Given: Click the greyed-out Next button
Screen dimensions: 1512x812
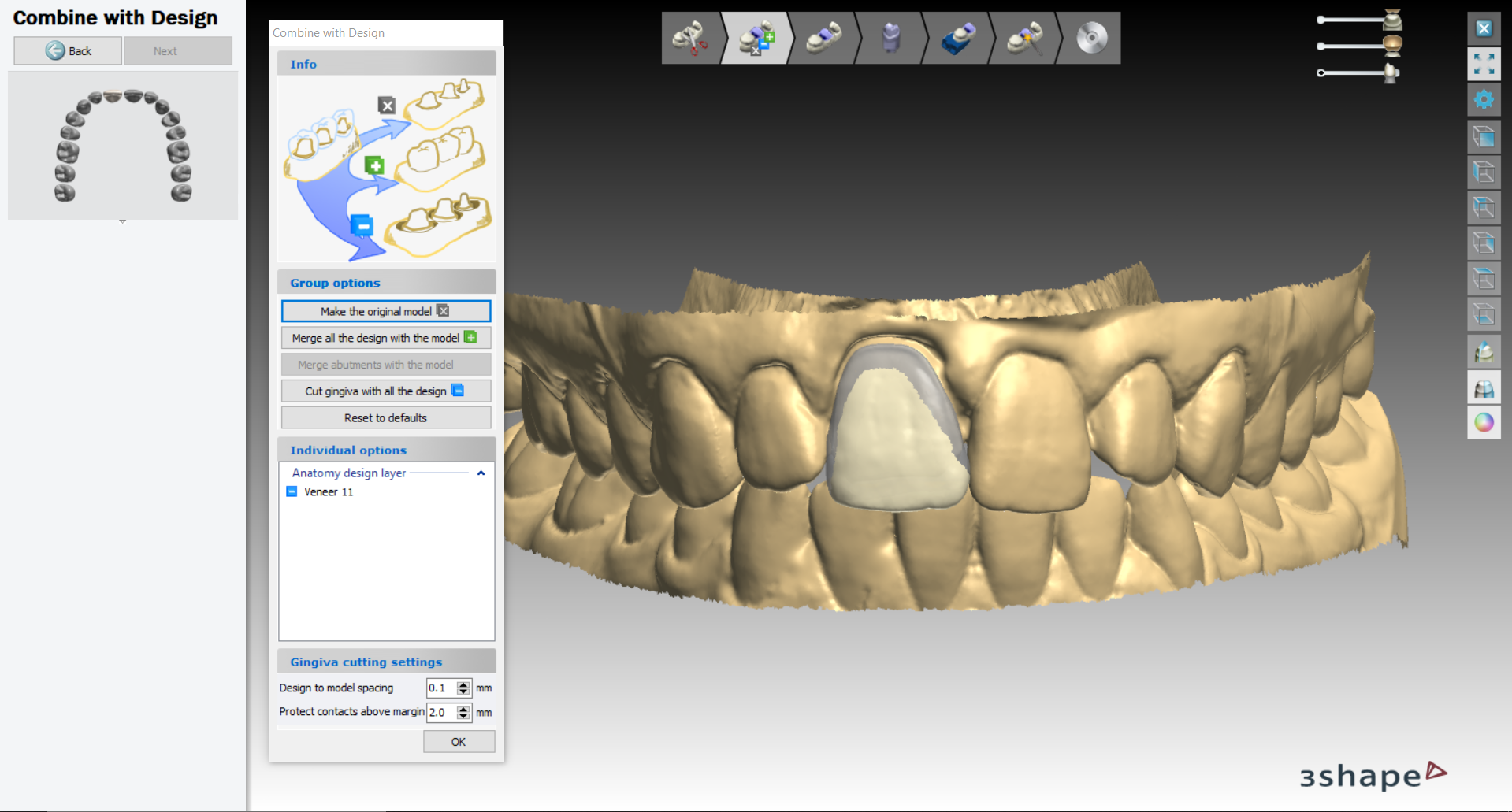Looking at the screenshot, I should point(178,50).
